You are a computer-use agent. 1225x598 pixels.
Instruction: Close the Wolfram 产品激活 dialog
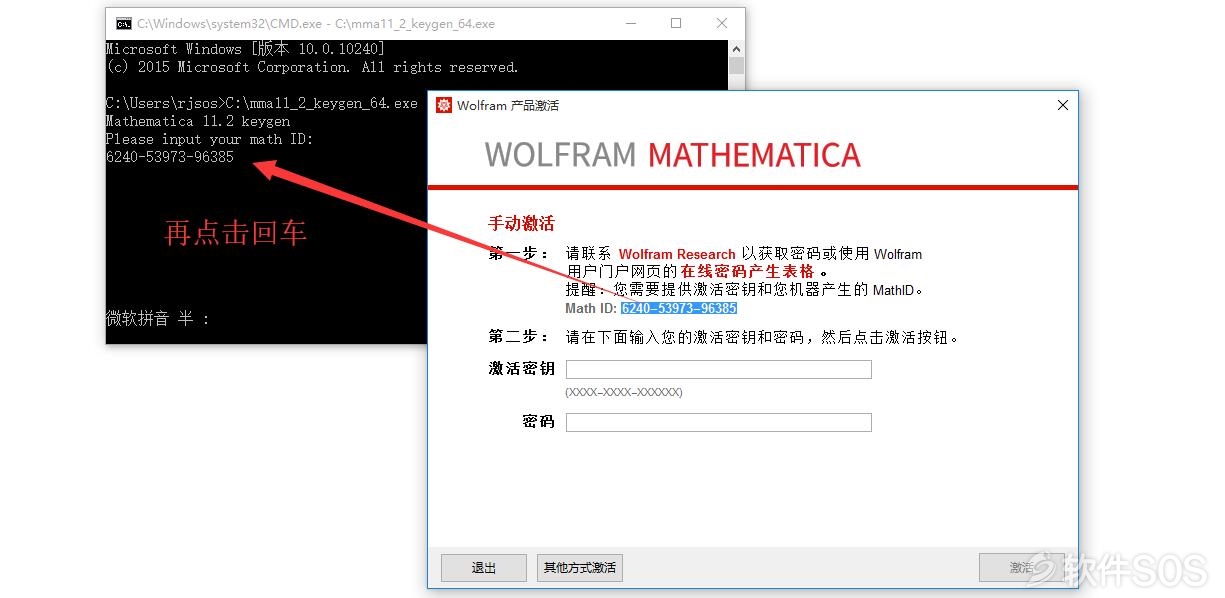pos(1063,105)
